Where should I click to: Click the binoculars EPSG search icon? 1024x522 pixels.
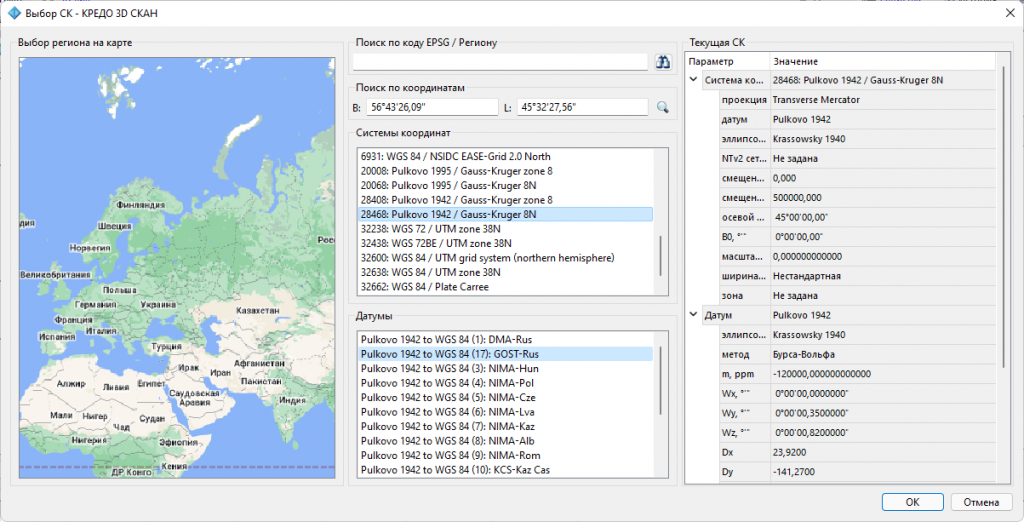(663, 62)
